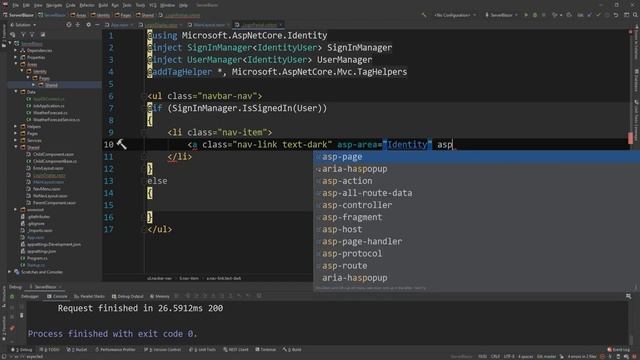This screenshot has height=360, width=640.
Task: Switch to the Console tab in Debug panel
Action: click(x=57, y=296)
